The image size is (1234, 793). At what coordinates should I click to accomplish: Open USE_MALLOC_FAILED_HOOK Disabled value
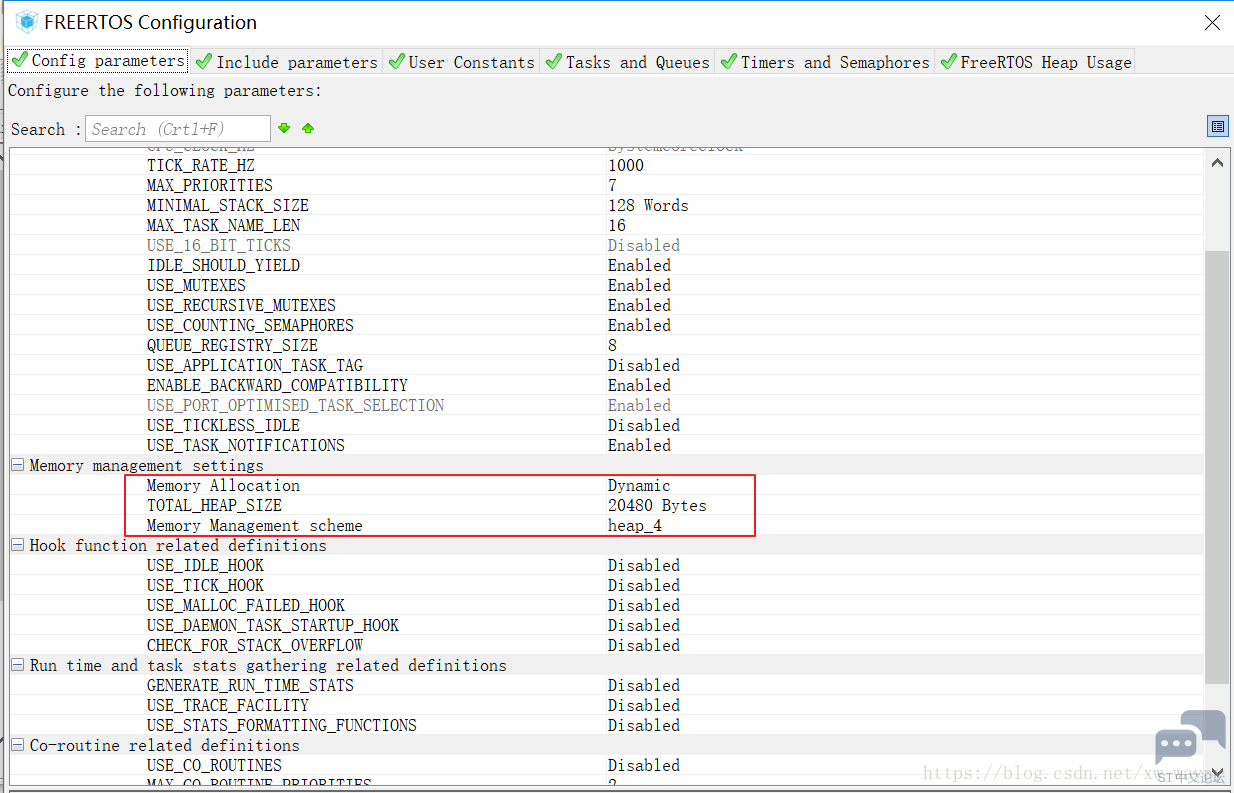click(x=643, y=605)
